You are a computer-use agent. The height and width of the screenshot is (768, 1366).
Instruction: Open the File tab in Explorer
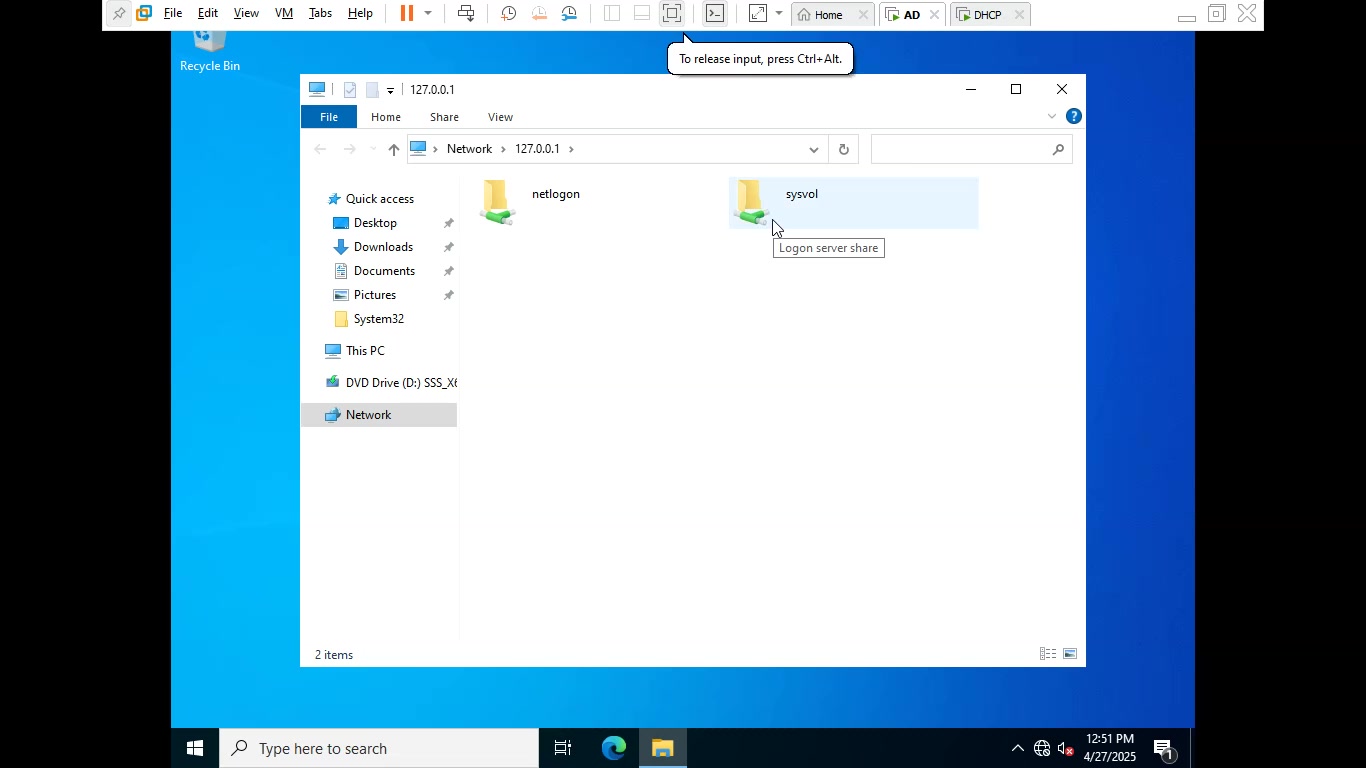(329, 117)
